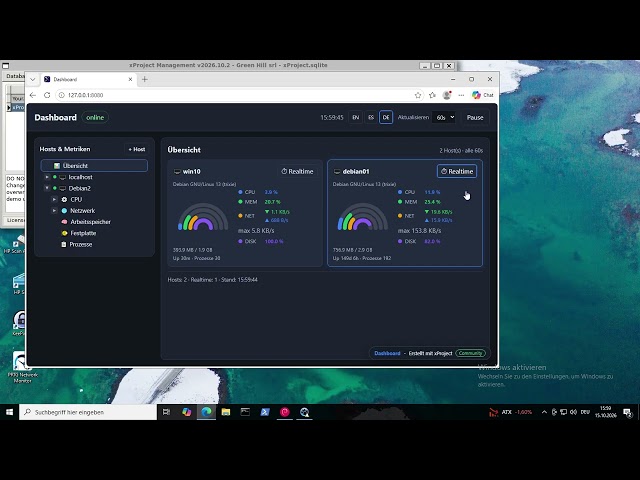
Task: Add this page to favorites star
Action: point(418,95)
